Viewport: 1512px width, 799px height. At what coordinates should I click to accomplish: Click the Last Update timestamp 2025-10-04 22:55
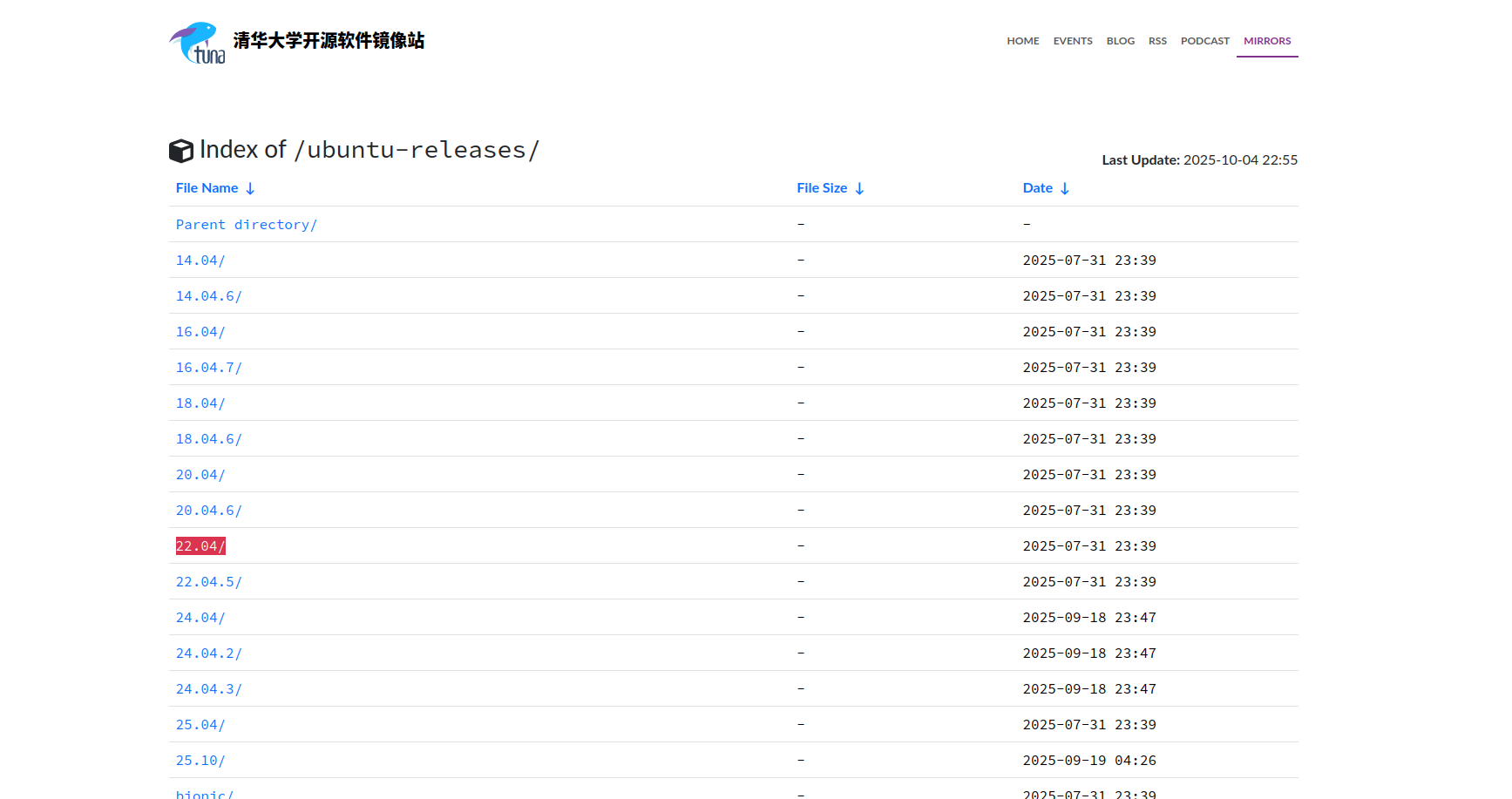pyautogui.click(x=1240, y=159)
